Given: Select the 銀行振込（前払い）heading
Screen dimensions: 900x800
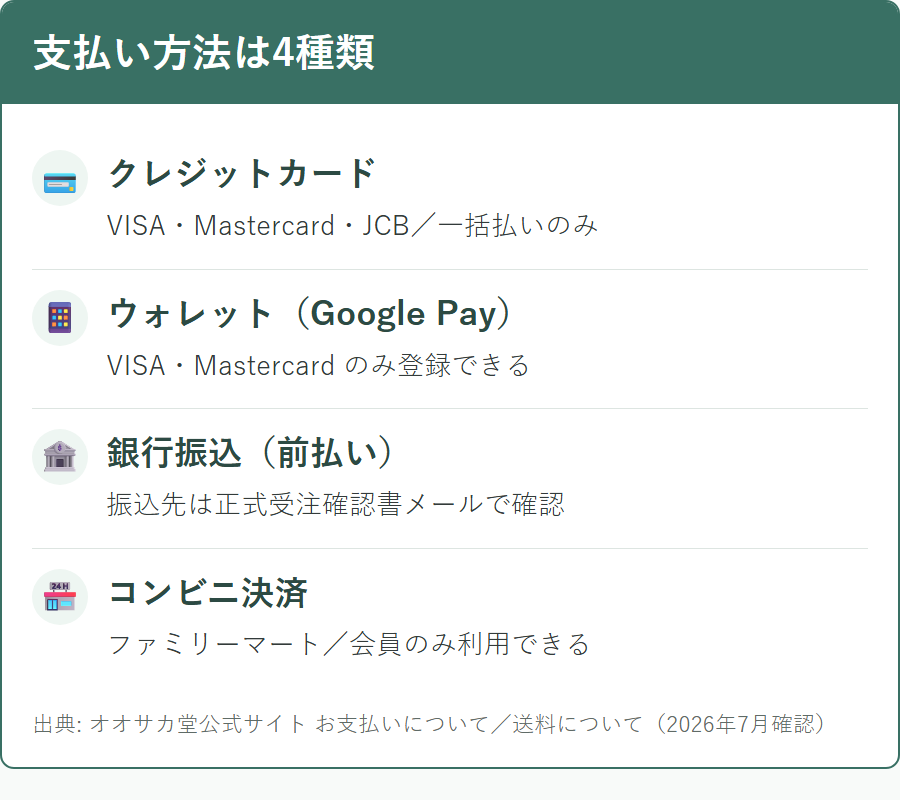Looking at the screenshot, I should point(251,453).
